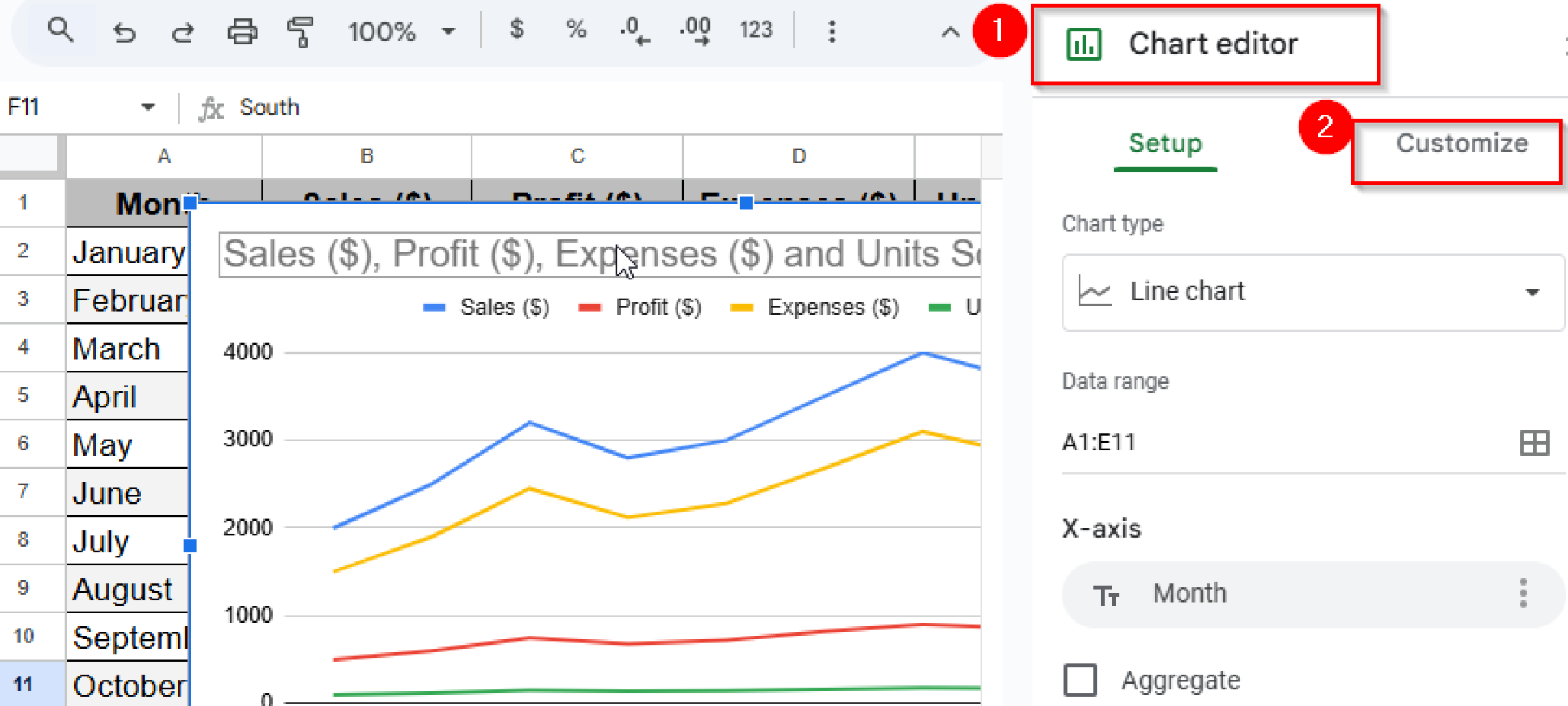Enable the Aggregate checkbox
Screen dimensions: 1568x706
tap(1080, 679)
